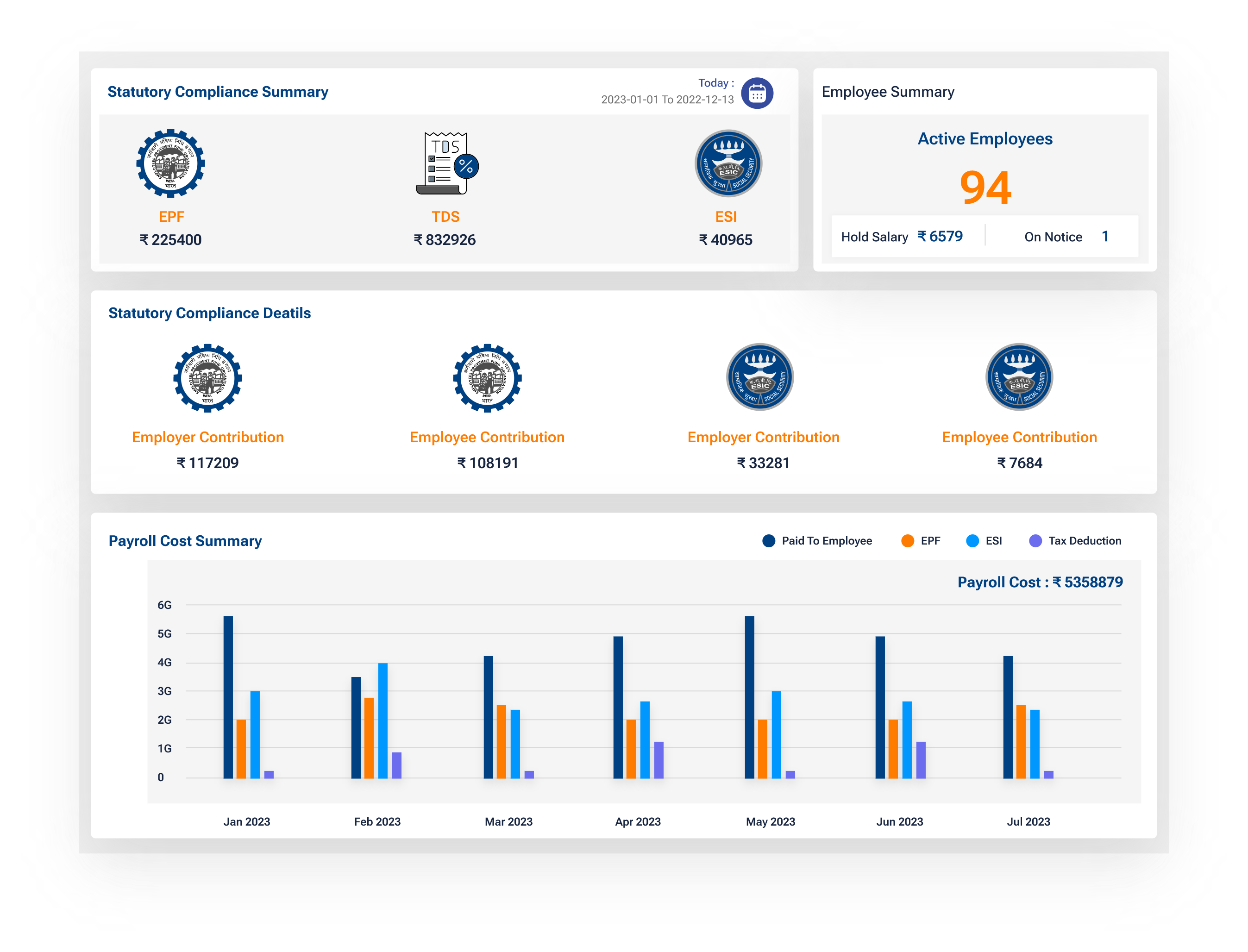This screenshot has height=952, width=1248.
Task: Click Feb 2023 ESI light blue bar
Action: pos(383,720)
